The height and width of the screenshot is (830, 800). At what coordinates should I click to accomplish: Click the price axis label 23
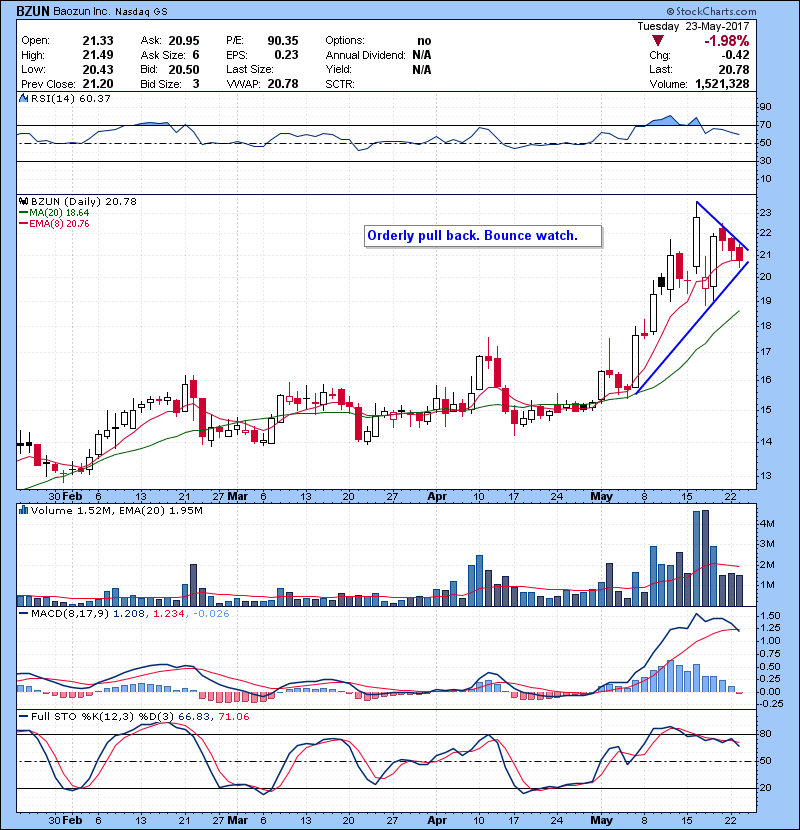pos(766,213)
